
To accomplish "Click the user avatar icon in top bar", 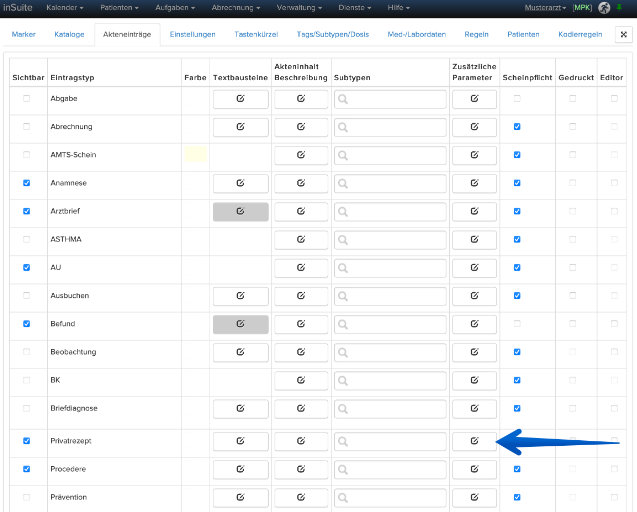I will (604, 8).
